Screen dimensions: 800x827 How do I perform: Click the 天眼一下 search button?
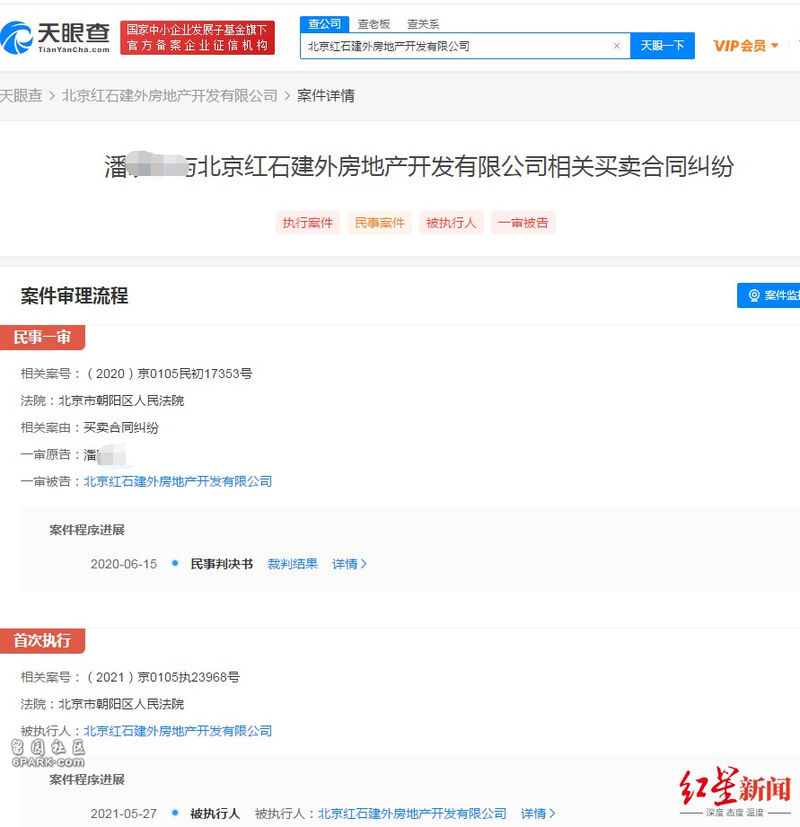pyautogui.click(x=662, y=46)
